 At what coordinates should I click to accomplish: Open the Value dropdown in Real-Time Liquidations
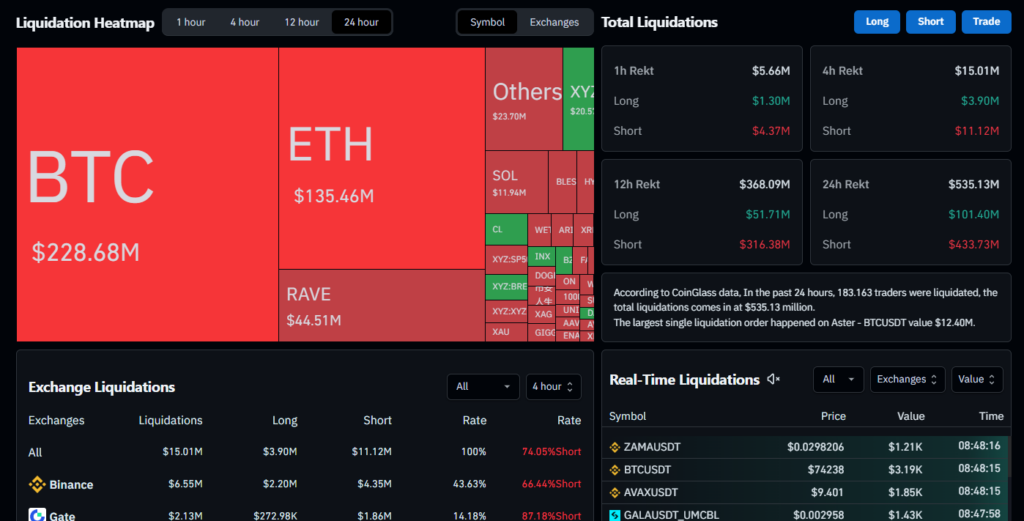point(976,379)
